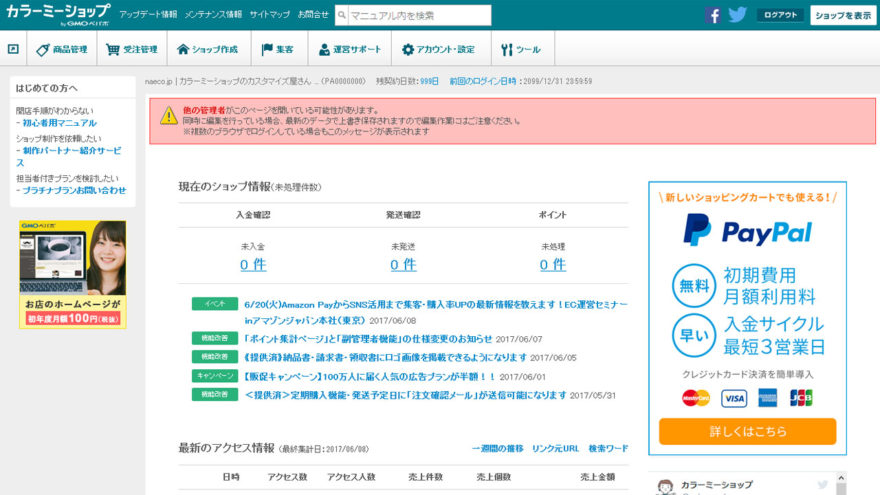Click はじめての方へ sidebar heading
Viewport: 880px width, 495px height.
[x=47, y=88]
